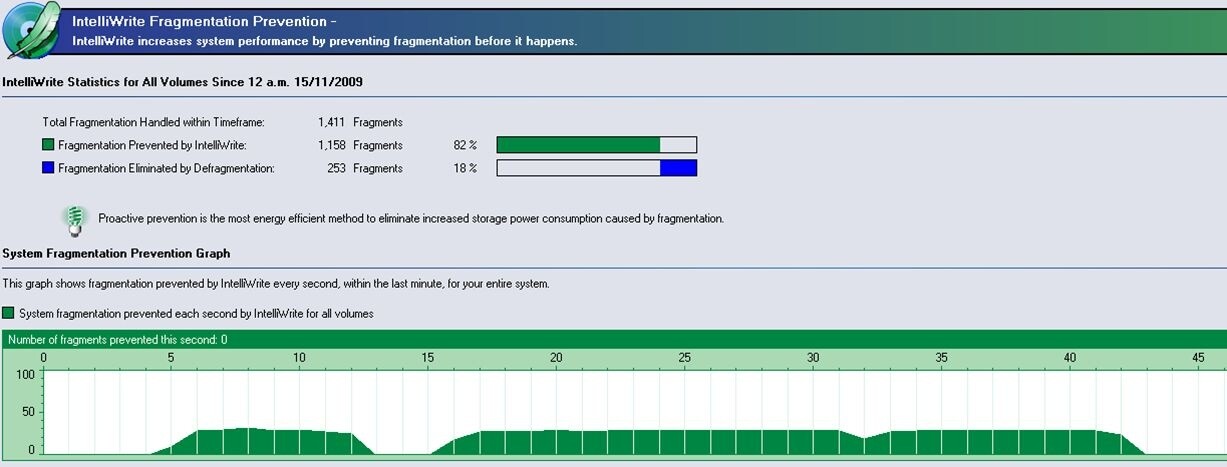This screenshot has width=1227, height=467.
Task: Click System fragmentation prevented each second legend
Action: pos(196,313)
